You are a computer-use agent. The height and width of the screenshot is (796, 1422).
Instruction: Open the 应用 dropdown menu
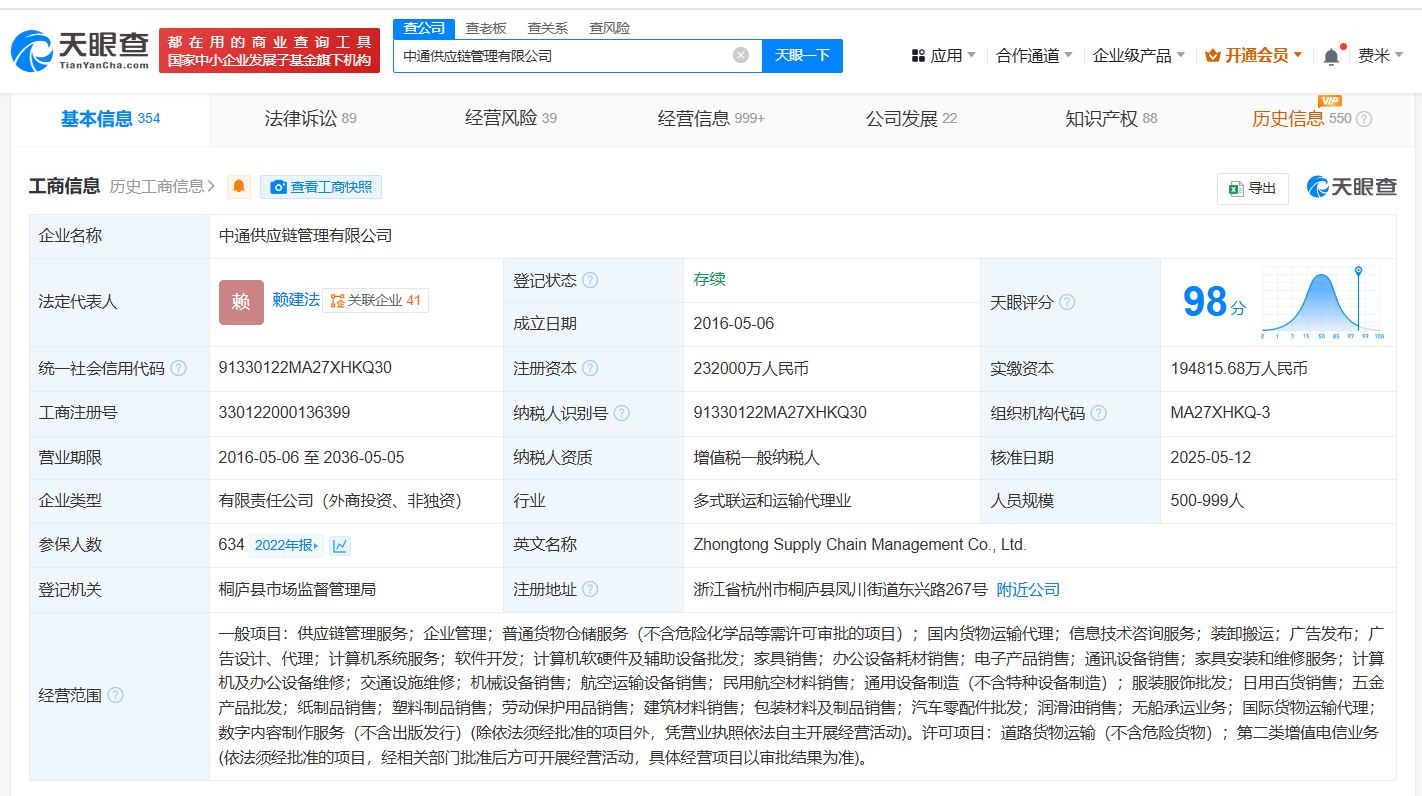[944, 55]
